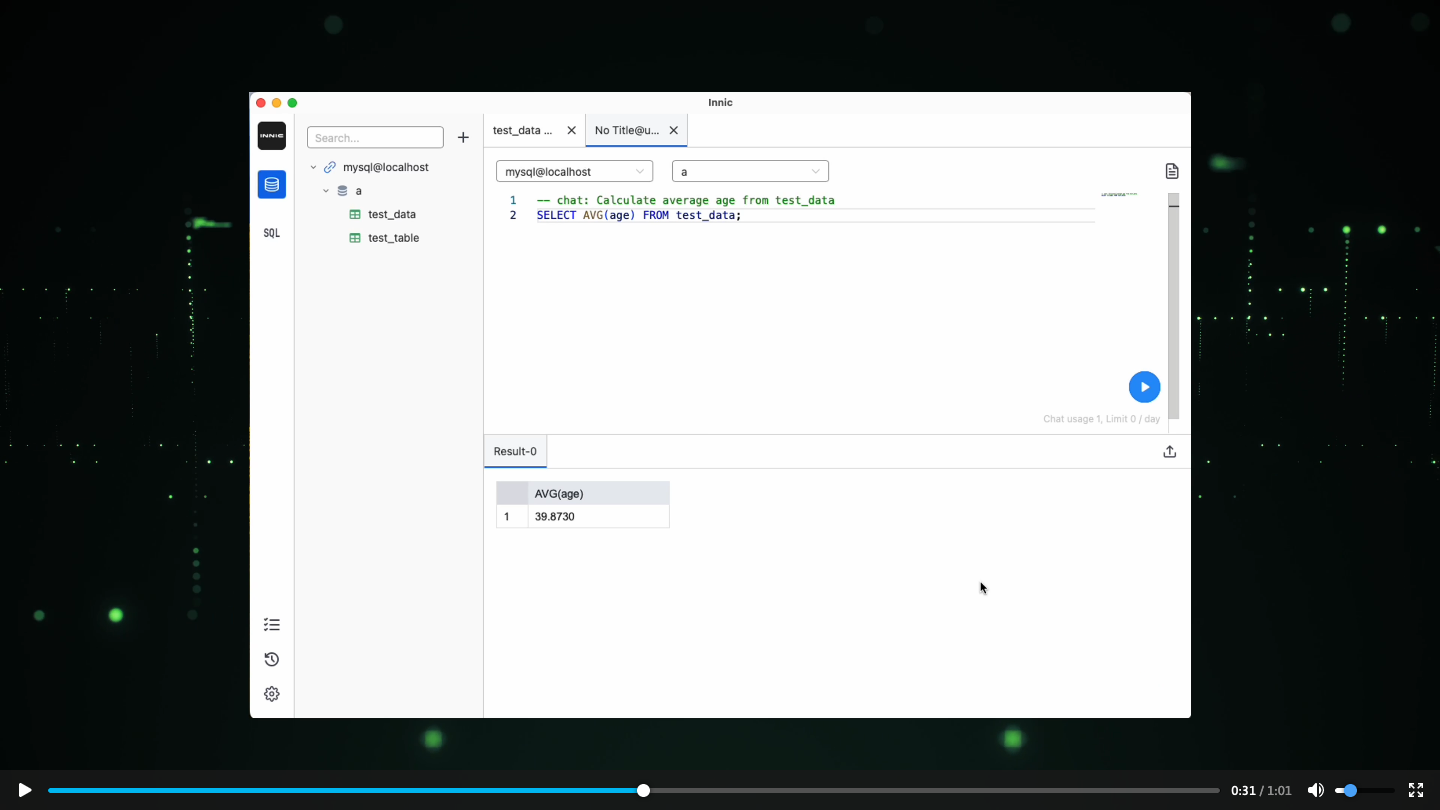Open the mysql@localhost connection dropdown
The height and width of the screenshot is (810, 1440).
pos(574,172)
